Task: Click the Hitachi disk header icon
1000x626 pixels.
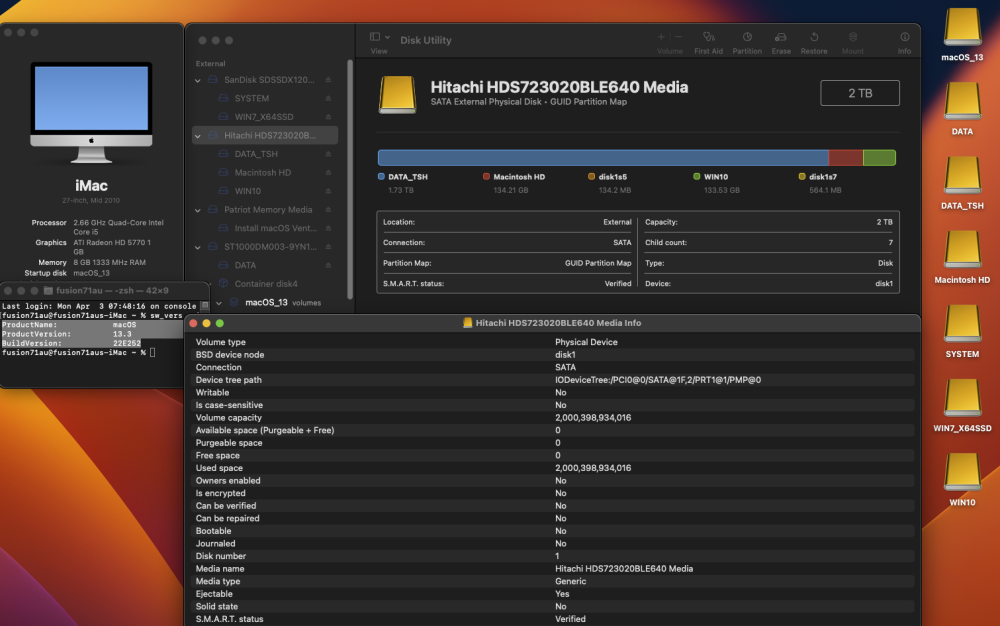Action: pos(397,94)
